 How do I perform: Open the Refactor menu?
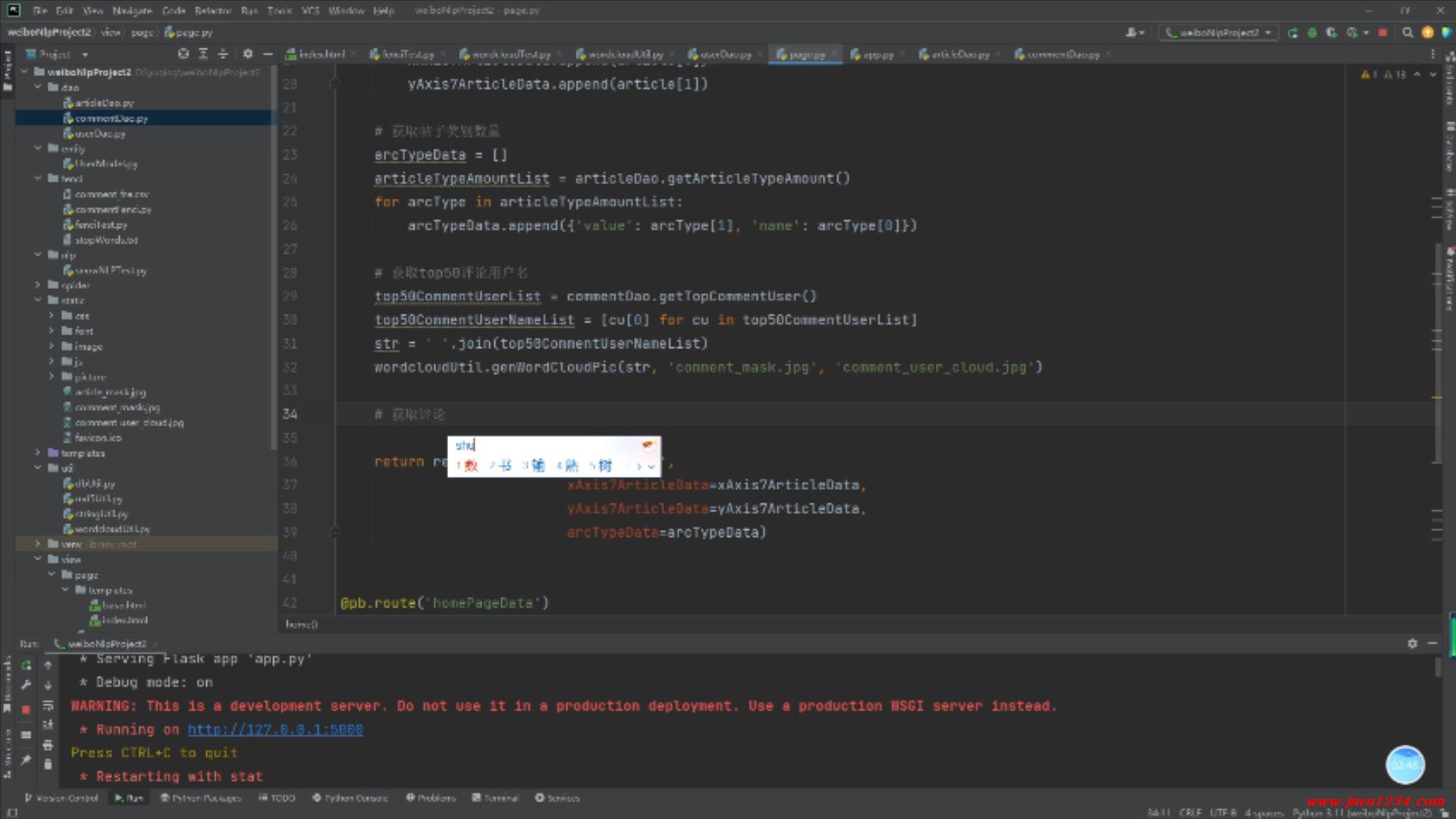(x=212, y=11)
